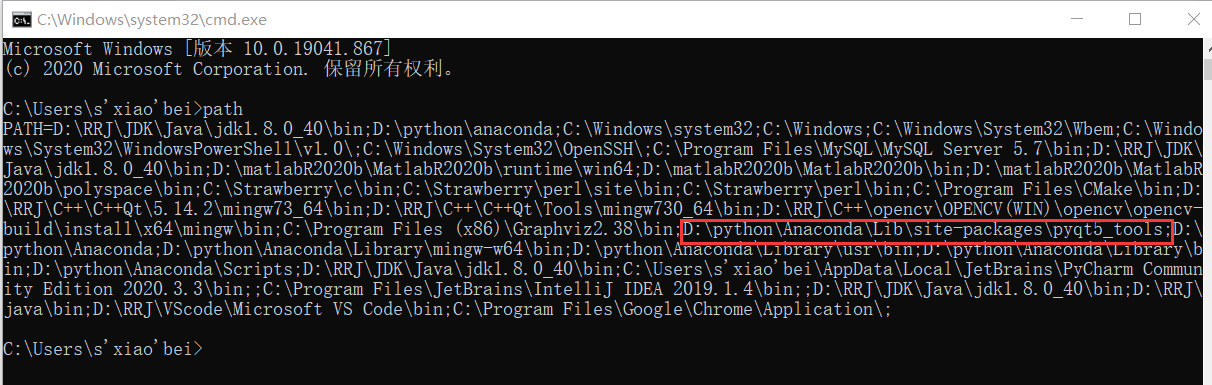Maximize the command prompt window
This screenshot has height=385, width=1212.
(x=1134, y=18)
